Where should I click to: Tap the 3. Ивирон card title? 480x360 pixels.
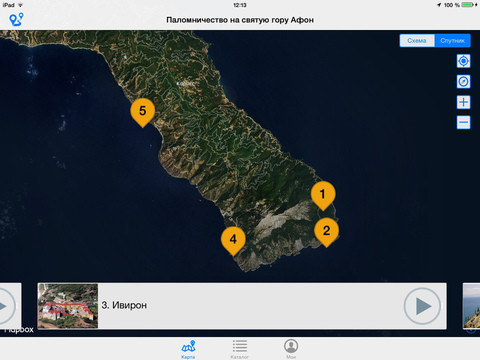124,305
